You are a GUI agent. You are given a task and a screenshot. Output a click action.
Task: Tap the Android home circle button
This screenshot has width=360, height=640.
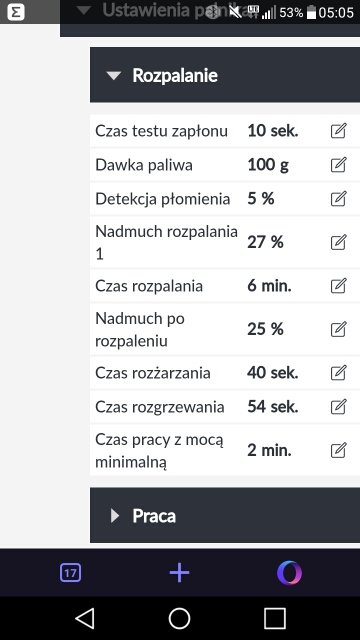coord(180,618)
